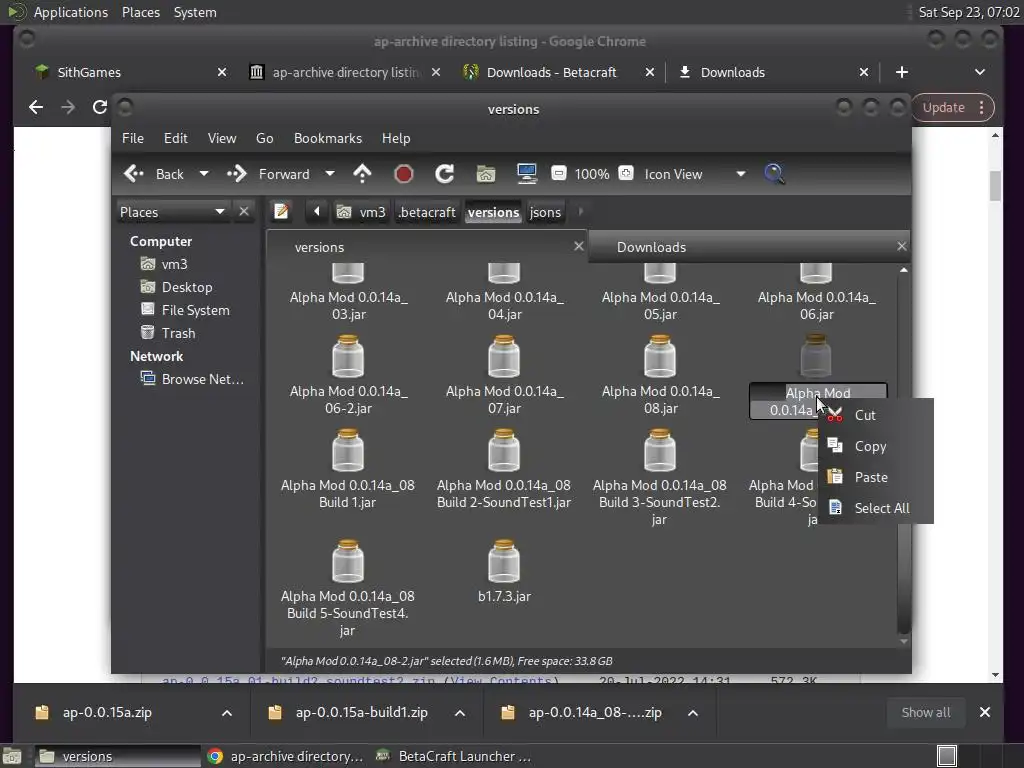The image size is (1024, 768).
Task: Click the Chrome Update button
Action: 952,108
